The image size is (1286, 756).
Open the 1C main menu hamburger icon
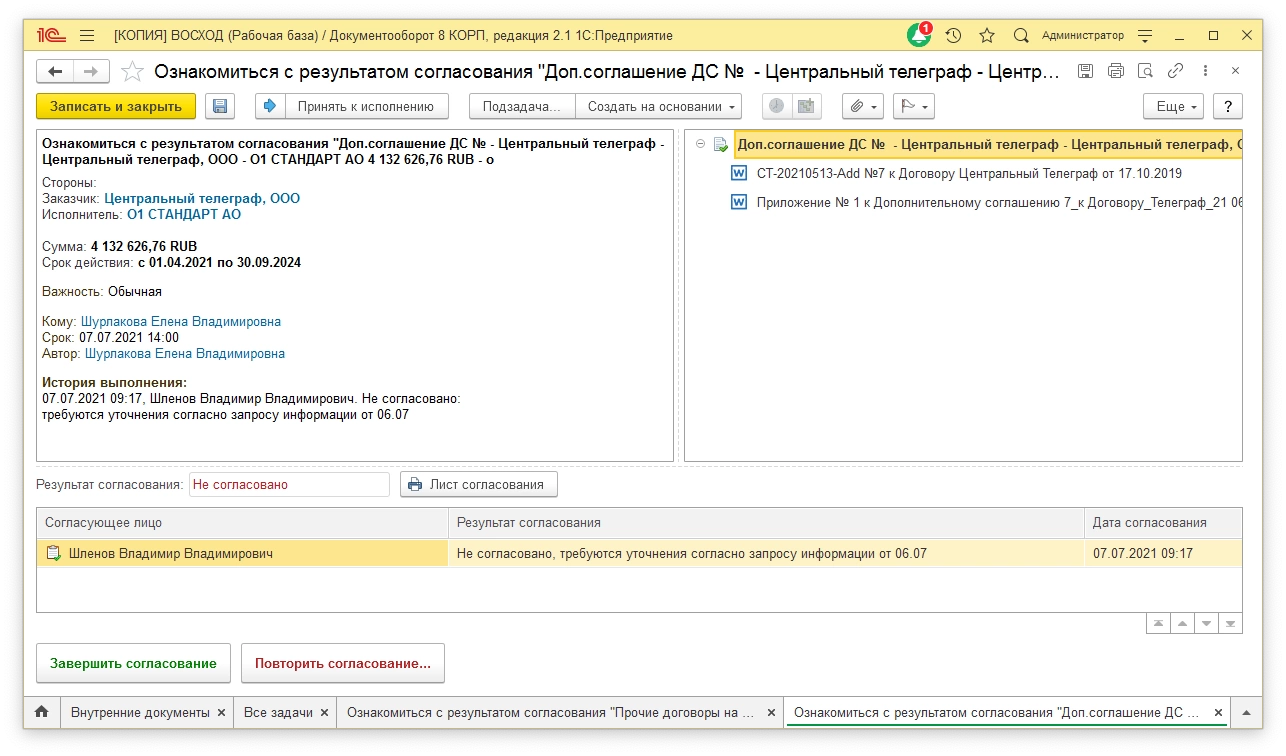tap(87, 35)
